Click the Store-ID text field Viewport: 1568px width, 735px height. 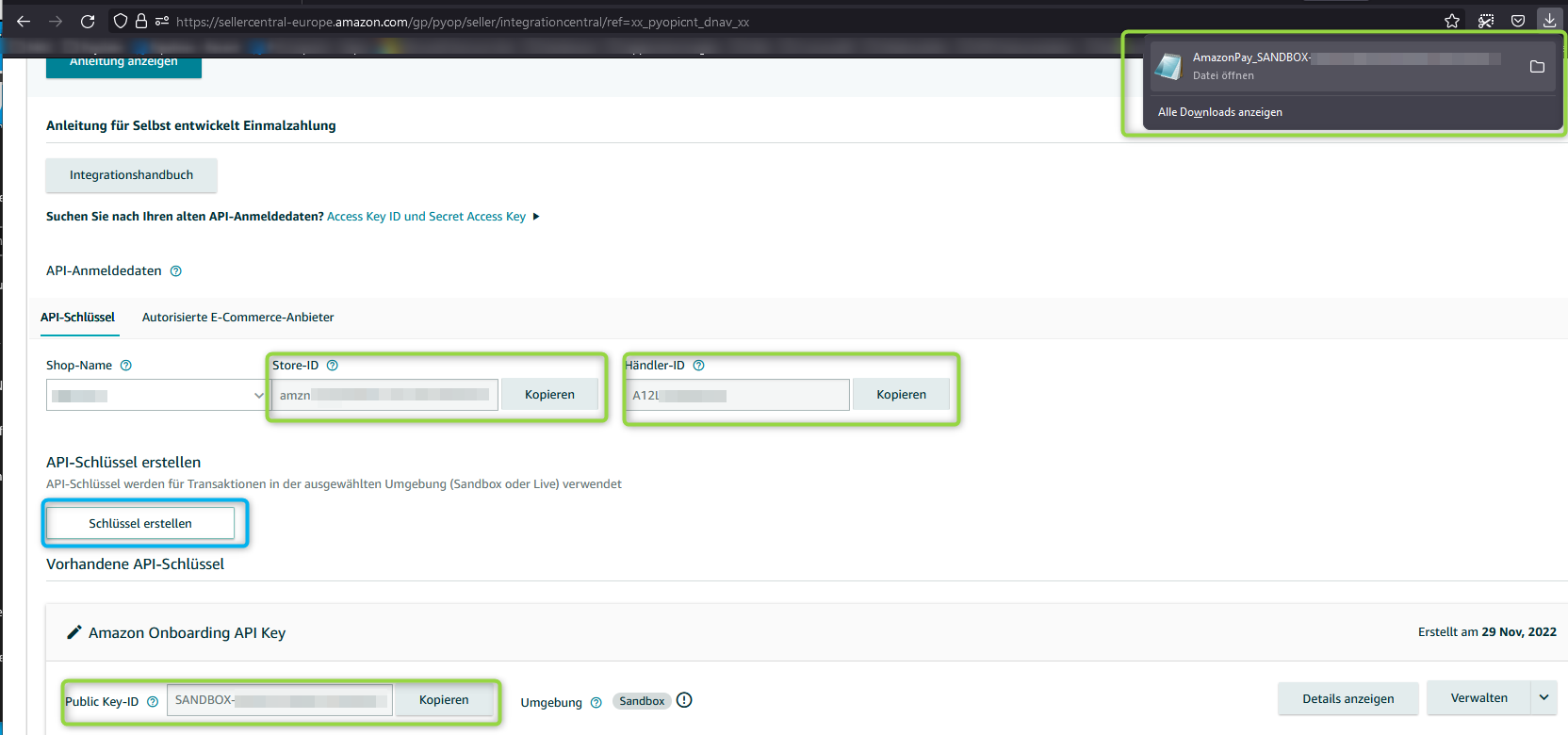click(384, 395)
